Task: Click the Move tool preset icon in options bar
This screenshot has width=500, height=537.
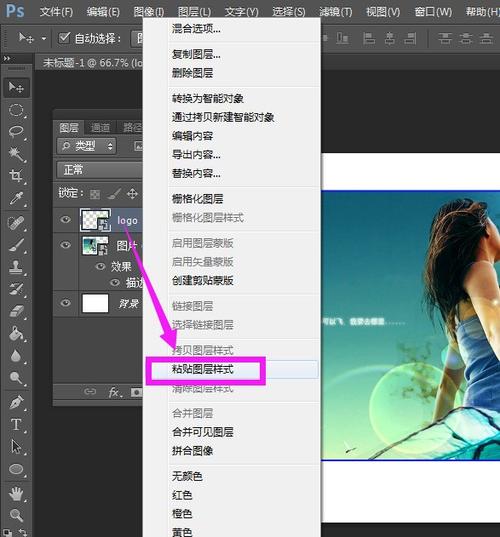Action: [x=26, y=38]
